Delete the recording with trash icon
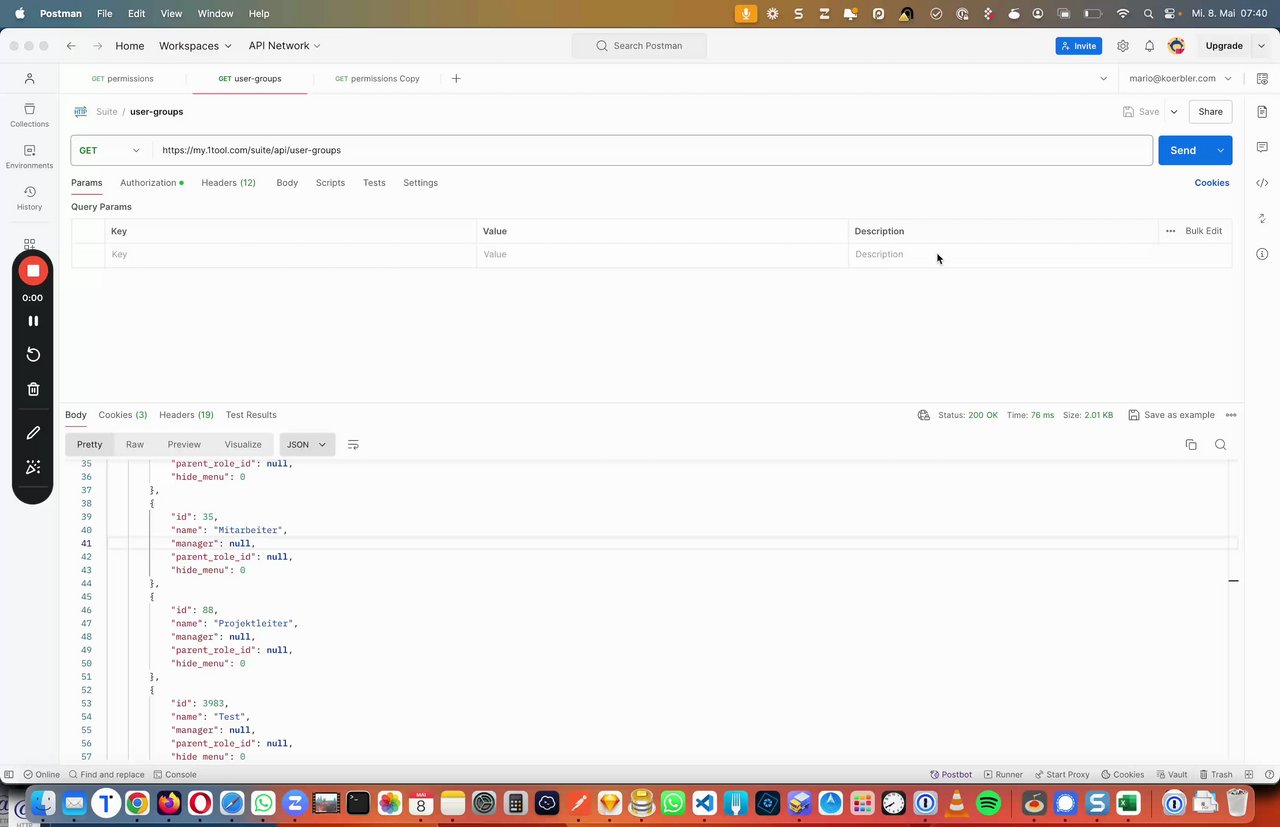Screen dimensions: 1280x827 click(x=33, y=389)
